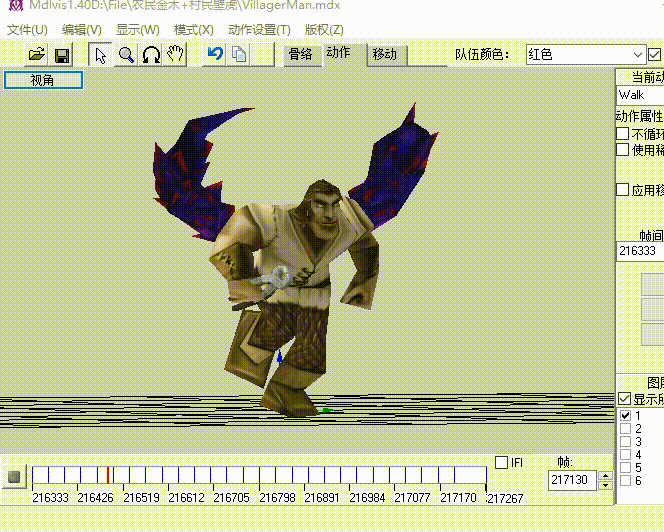664x532 pixels.
Task: Select the magnifier zoom tool
Action: click(x=126, y=55)
